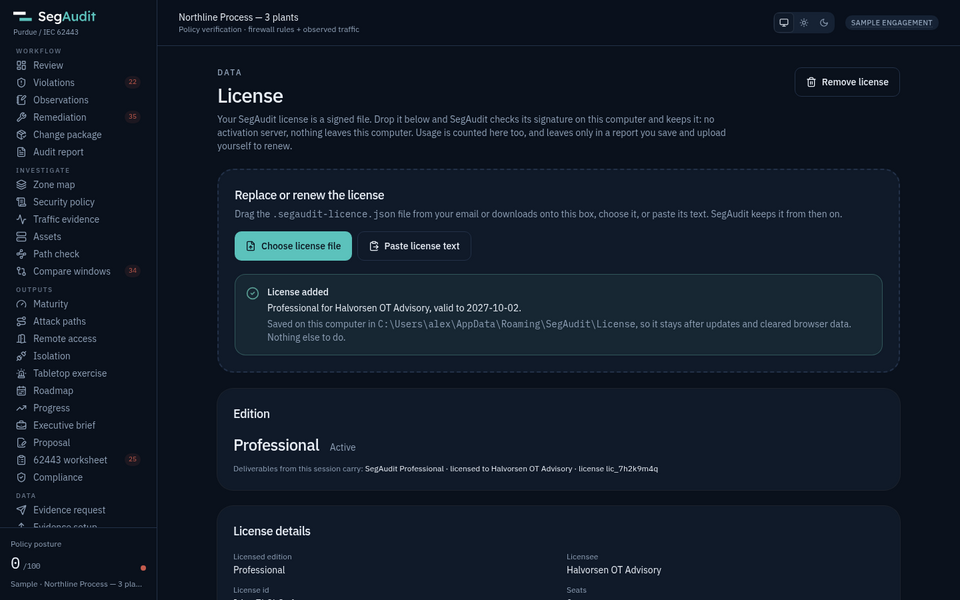The width and height of the screenshot is (960, 600).
Task: Open the Review sidebar icon
Action: [x=21, y=66]
